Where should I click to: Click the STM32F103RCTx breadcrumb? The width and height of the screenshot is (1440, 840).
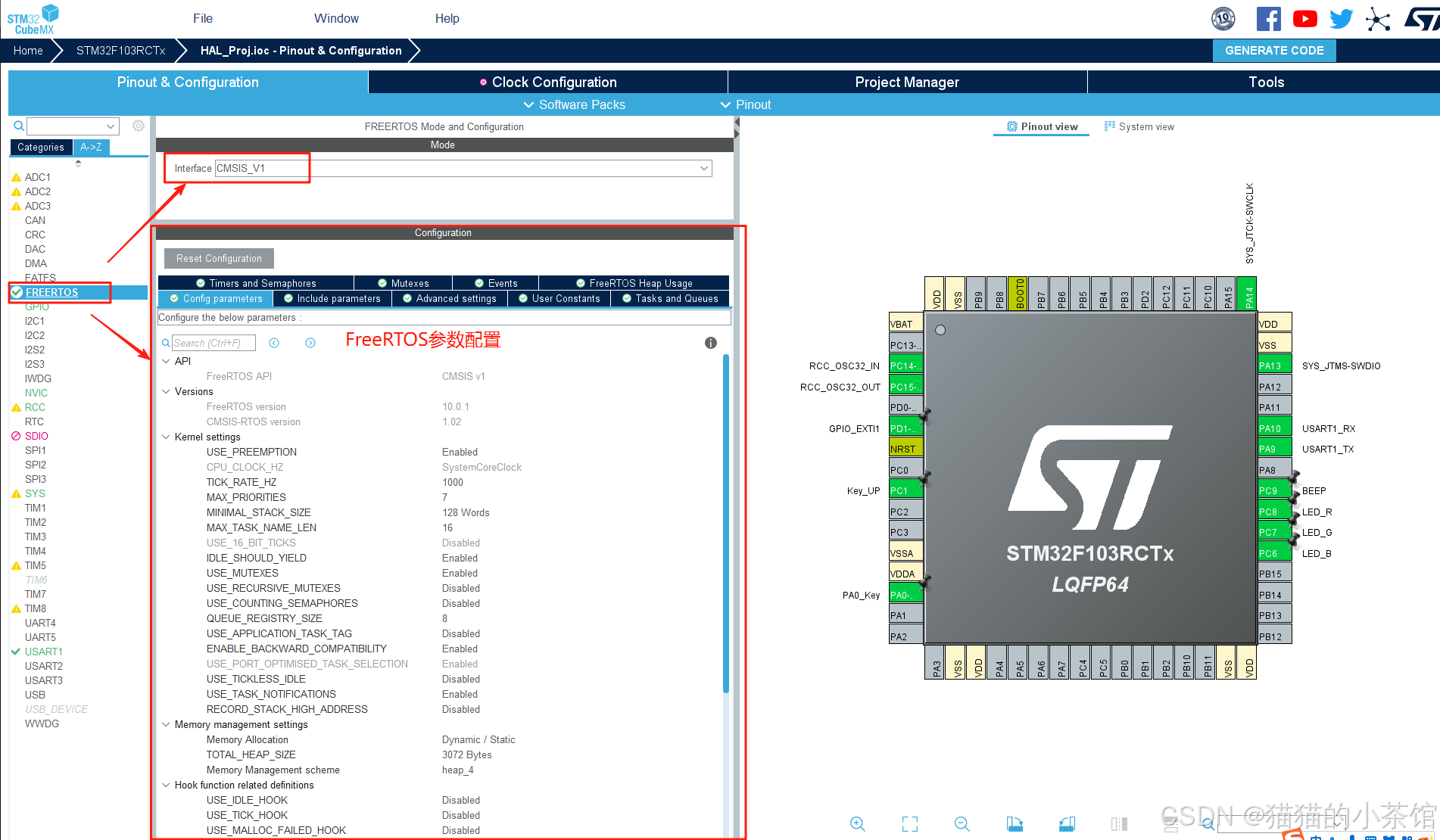point(120,51)
